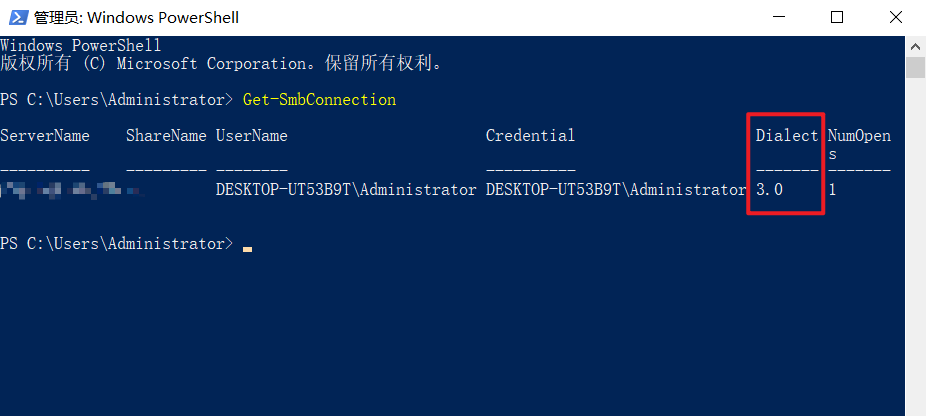Click the ServerName column header
Screen dimensions: 926x416
45,136
